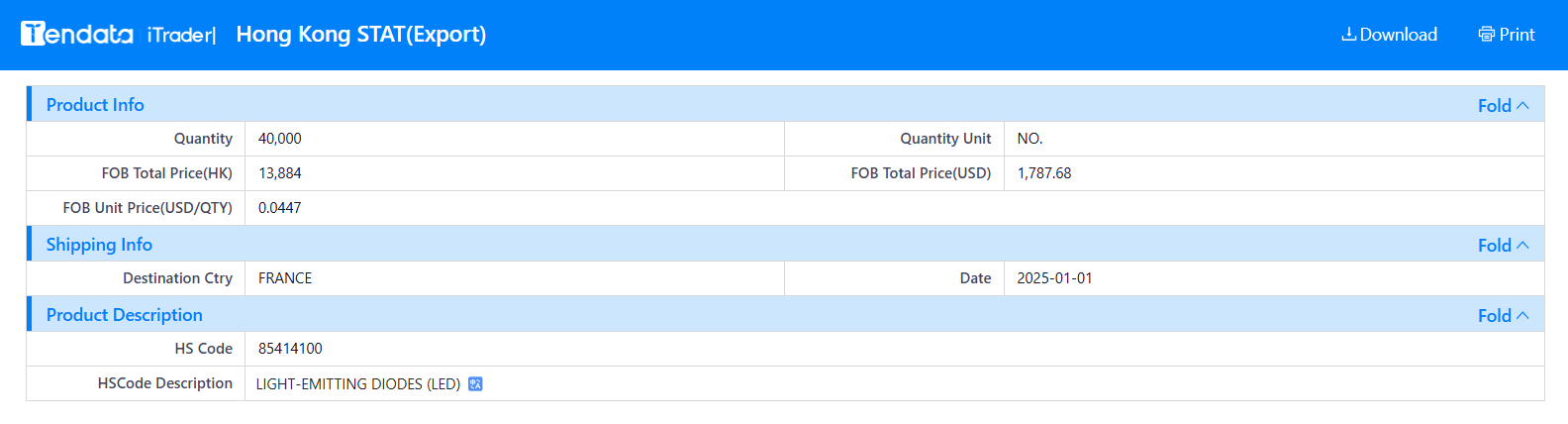Click the HSCode Description label

coord(165,383)
